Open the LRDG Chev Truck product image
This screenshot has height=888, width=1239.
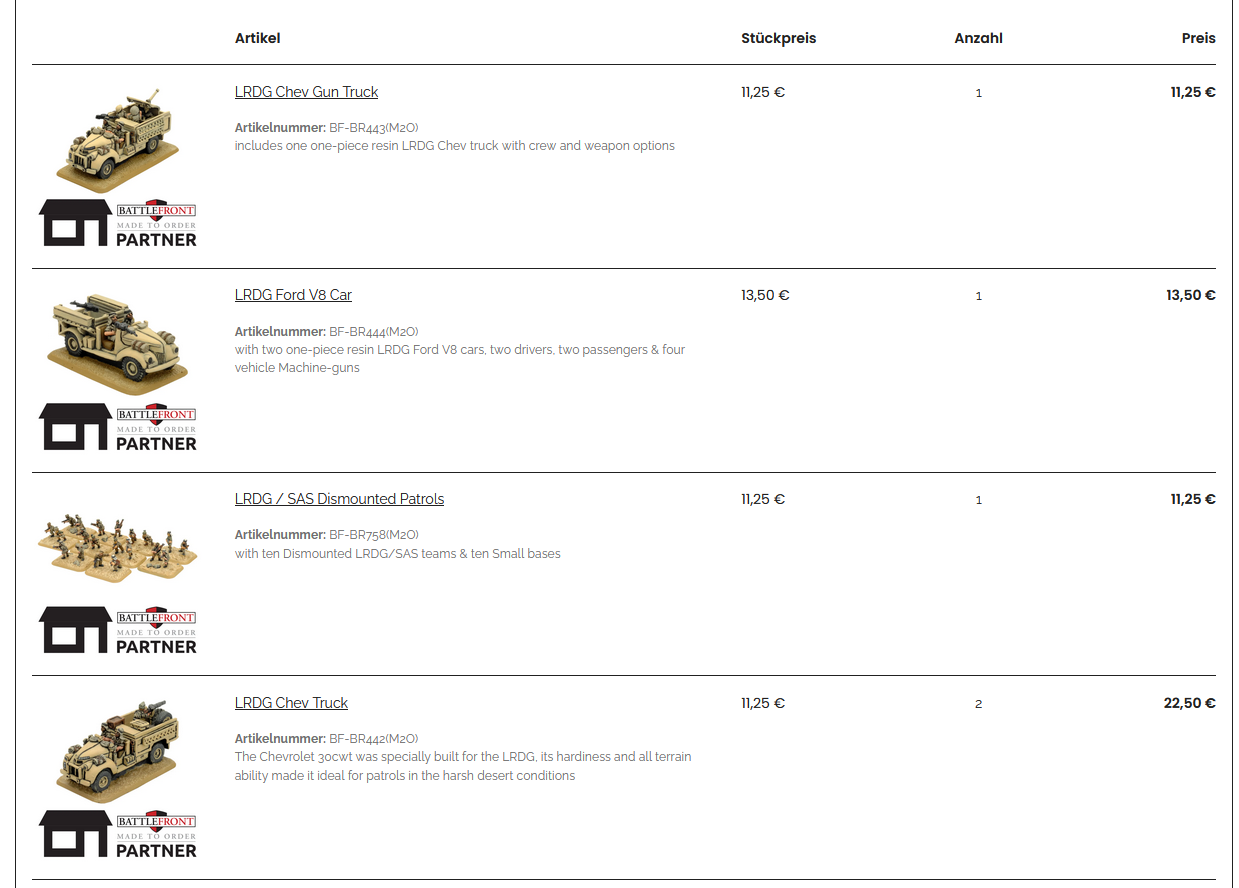tap(118, 750)
